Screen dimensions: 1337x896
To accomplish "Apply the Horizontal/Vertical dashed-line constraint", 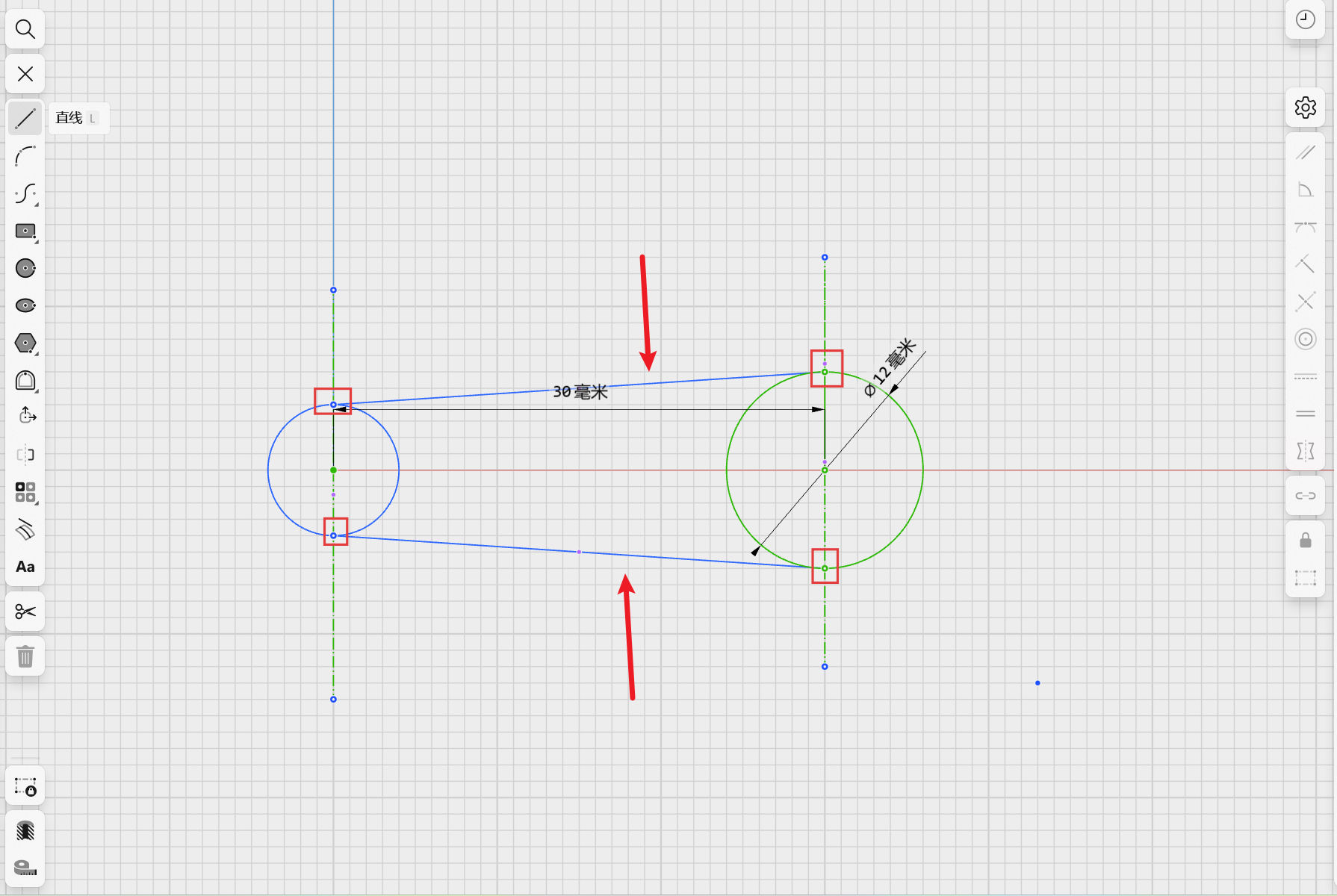I will [x=1305, y=376].
